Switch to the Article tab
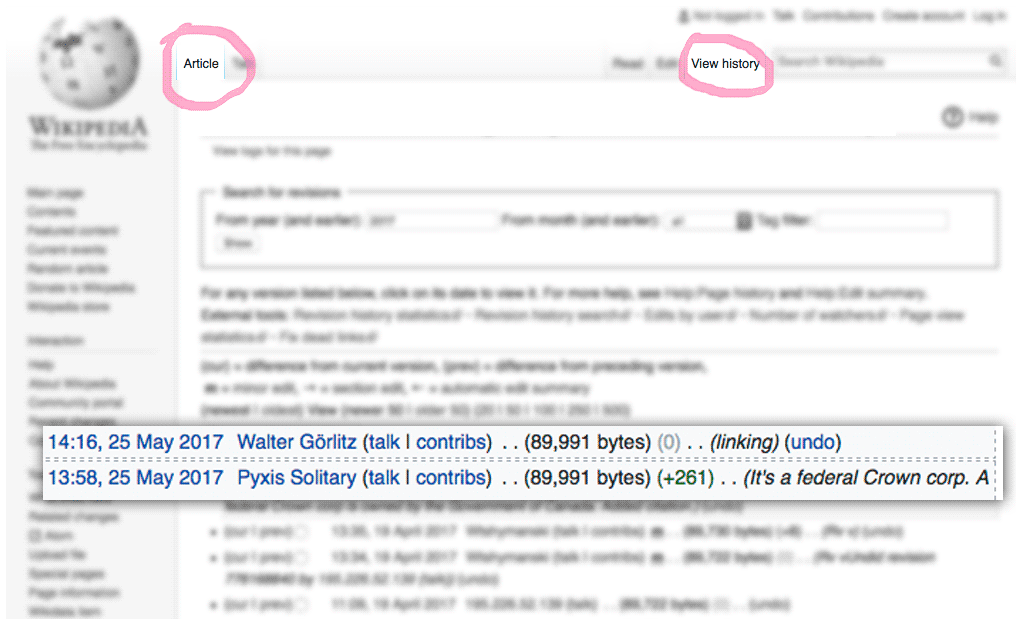 point(201,64)
